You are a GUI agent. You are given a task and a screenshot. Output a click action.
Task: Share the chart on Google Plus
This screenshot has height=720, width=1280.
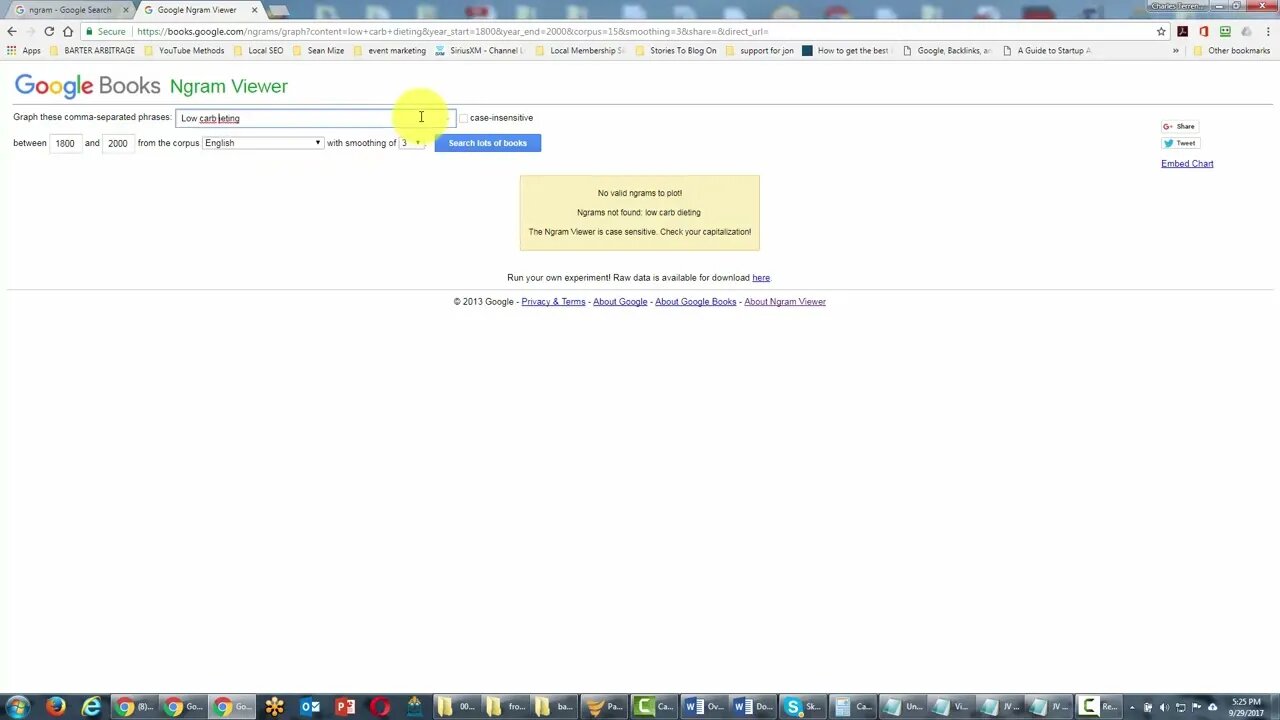1179,126
